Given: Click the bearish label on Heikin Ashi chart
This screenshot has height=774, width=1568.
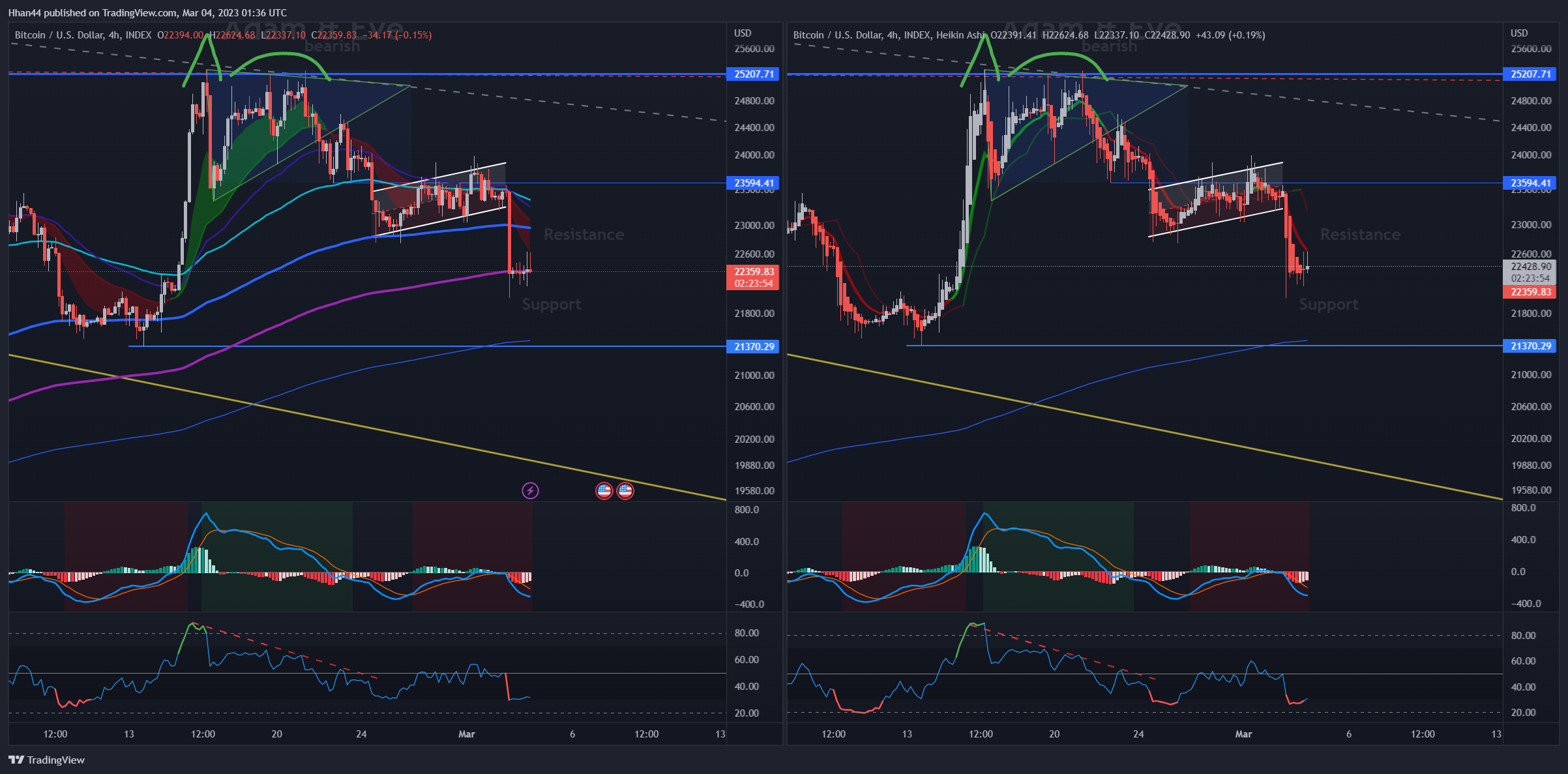Looking at the screenshot, I should 1109,46.
